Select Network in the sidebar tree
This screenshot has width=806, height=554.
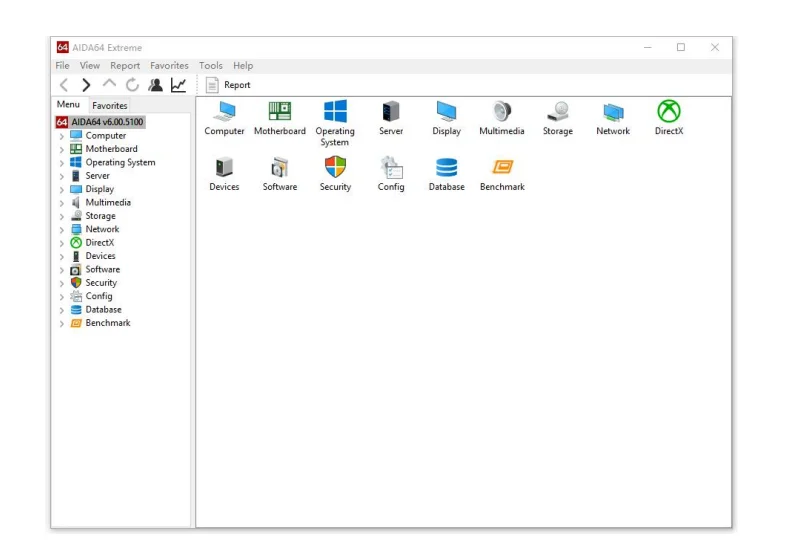point(102,229)
